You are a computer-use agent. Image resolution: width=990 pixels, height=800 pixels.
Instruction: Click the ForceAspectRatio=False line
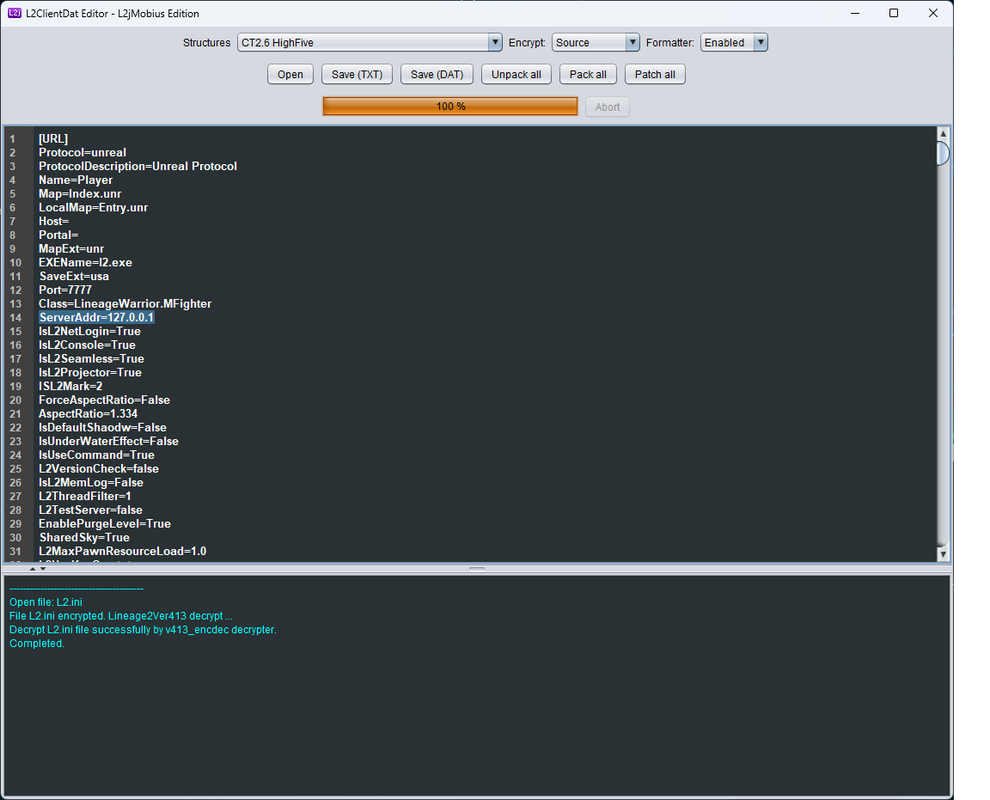tap(104, 400)
